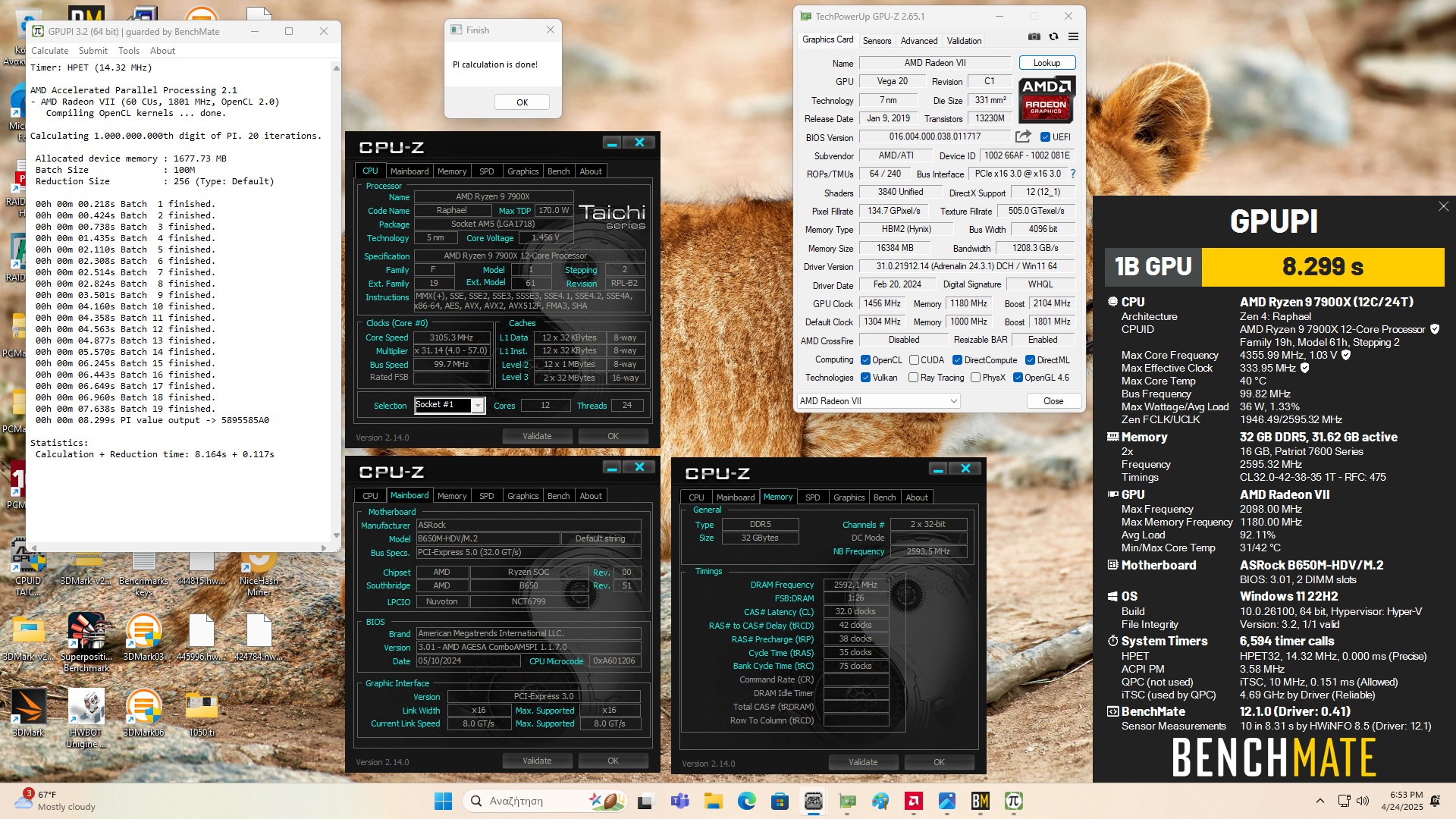Open BenchMate from the taskbar
Screen dimensions: 1456x819
[x=980, y=801]
